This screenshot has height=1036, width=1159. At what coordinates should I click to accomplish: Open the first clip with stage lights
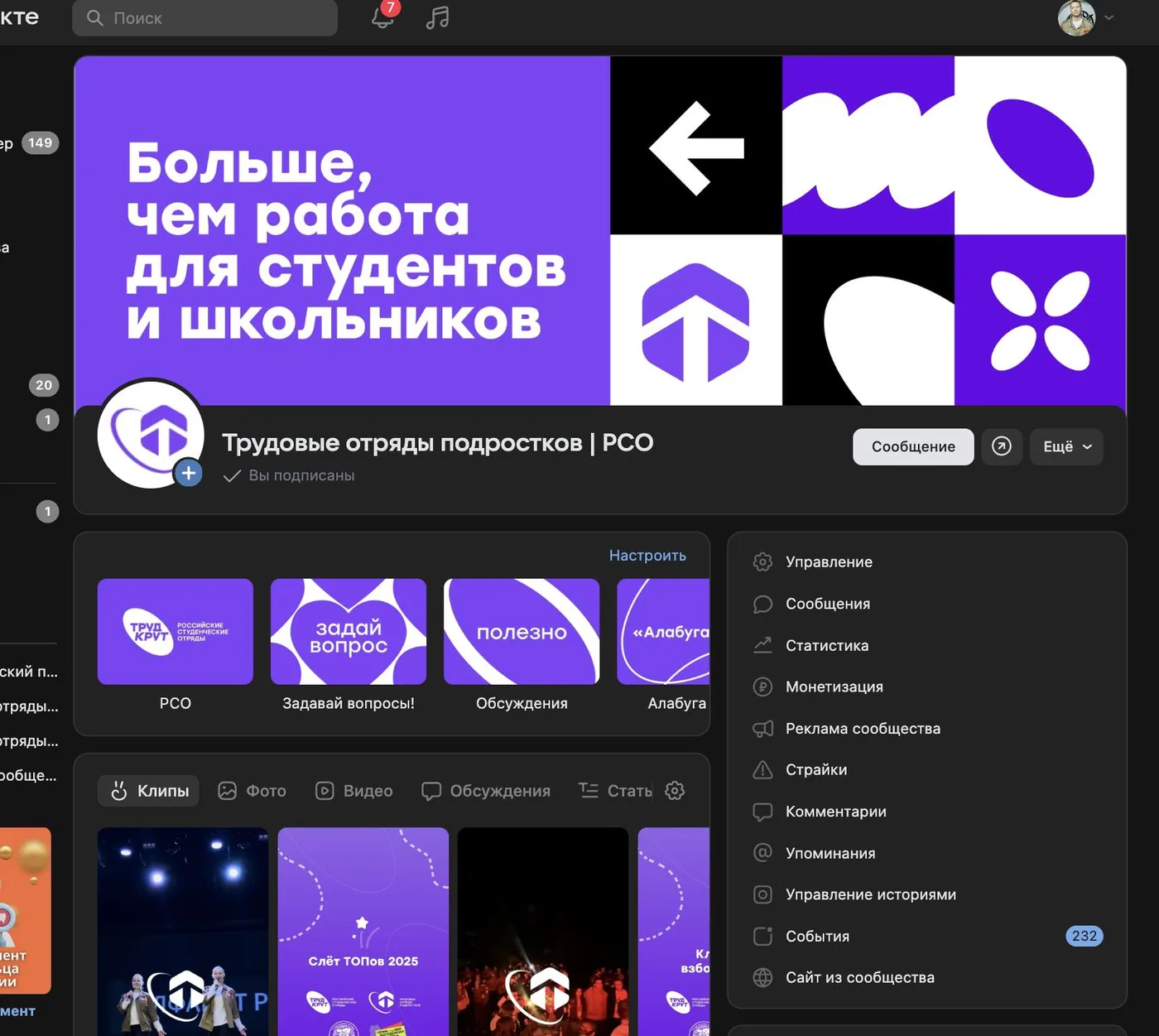click(x=183, y=932)
